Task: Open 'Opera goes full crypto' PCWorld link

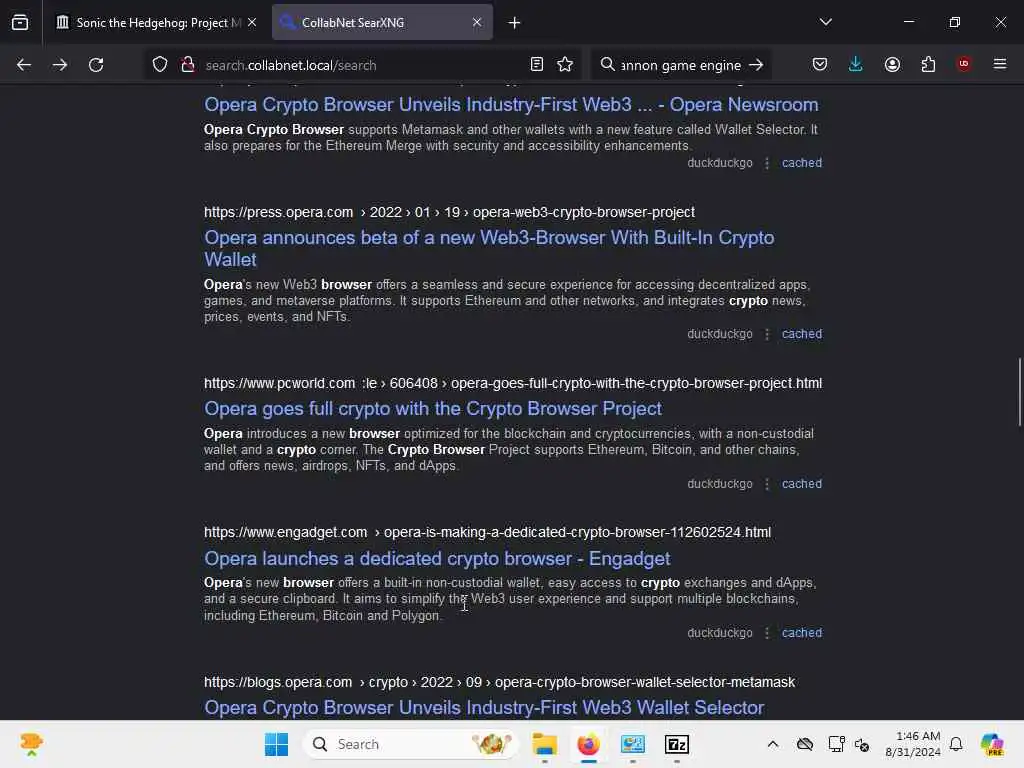Action: 432,409
